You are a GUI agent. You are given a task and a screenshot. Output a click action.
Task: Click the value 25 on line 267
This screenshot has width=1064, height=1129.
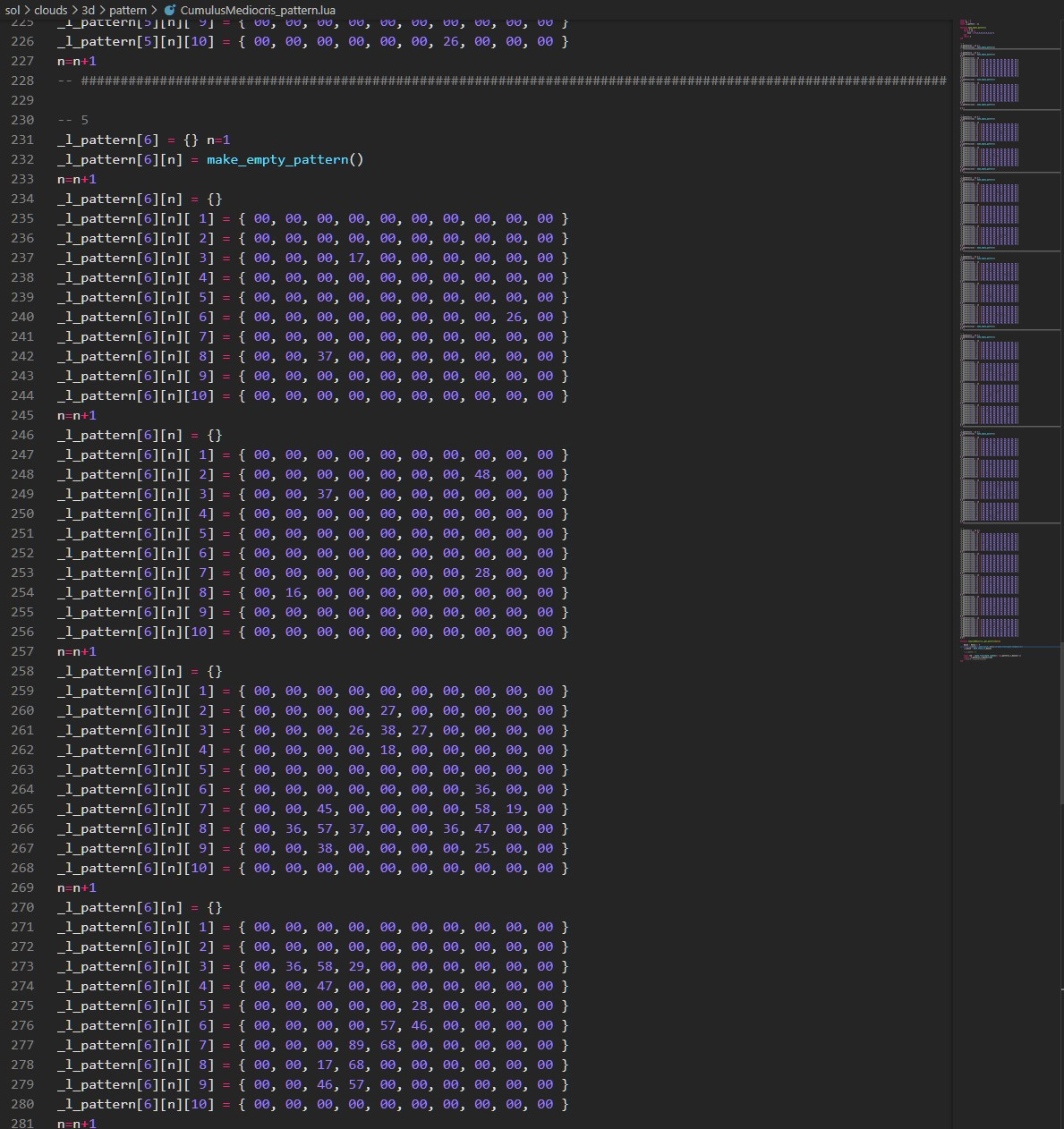tap(482, 848)
